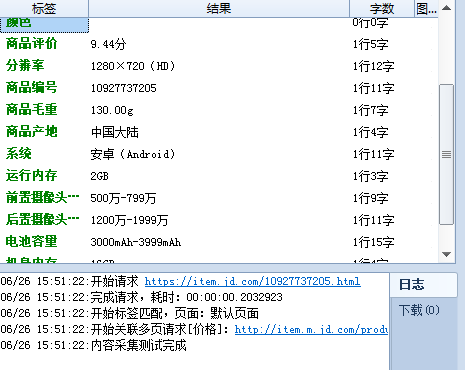465x370 pixels.
Task: Select the 运行内存 label row
Action: coord(32,176)
